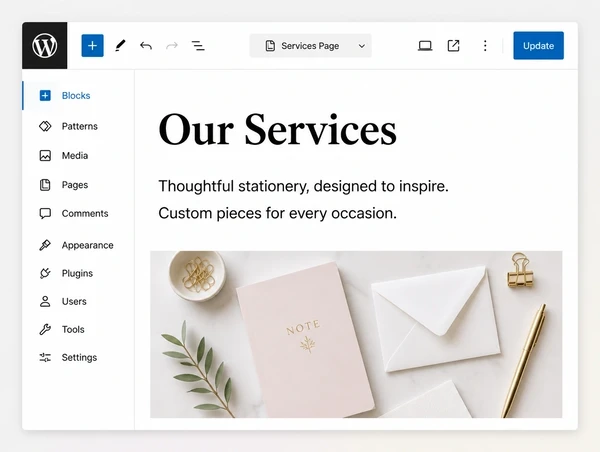Viewport: 600px width, 452px height.
Task: Open the document overview list view
Action: point(198,46)
